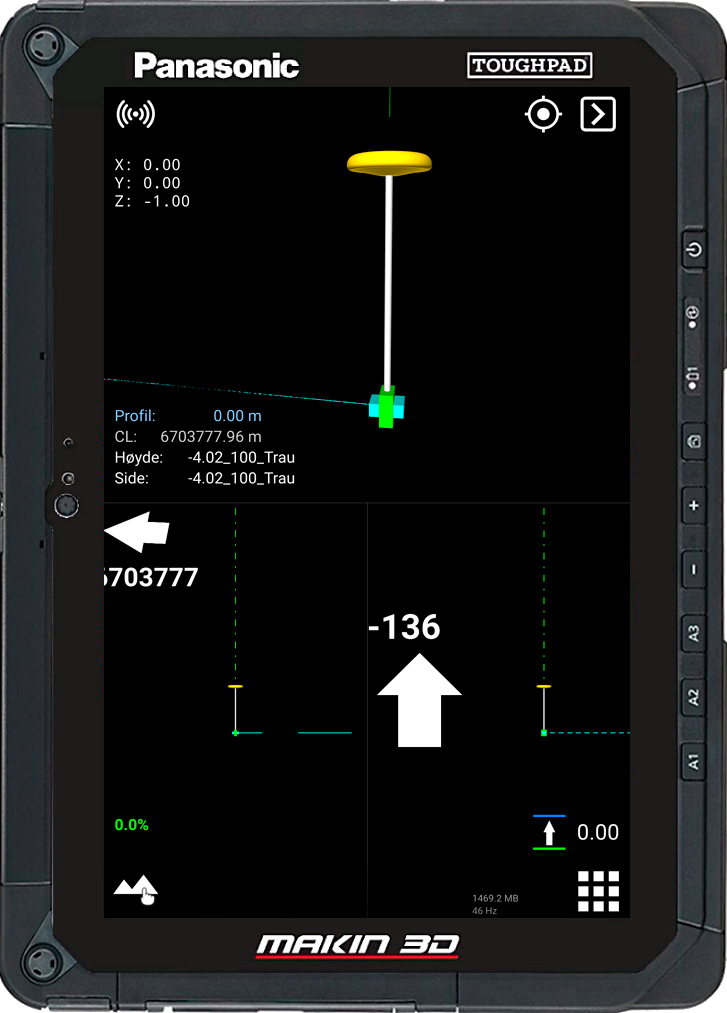Expand the side panel chevron arrow

(x=598, y=115)
